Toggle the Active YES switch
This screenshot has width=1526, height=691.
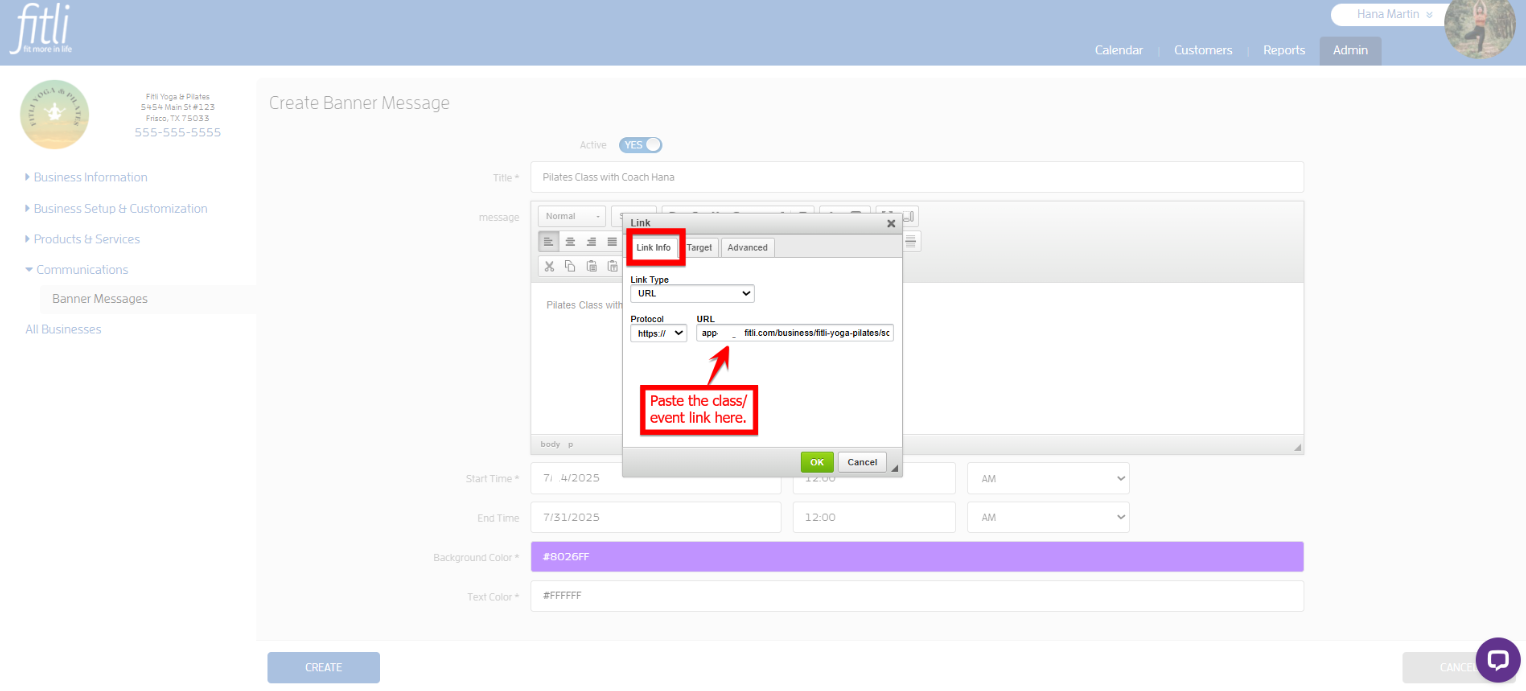(x=641, y=145)
